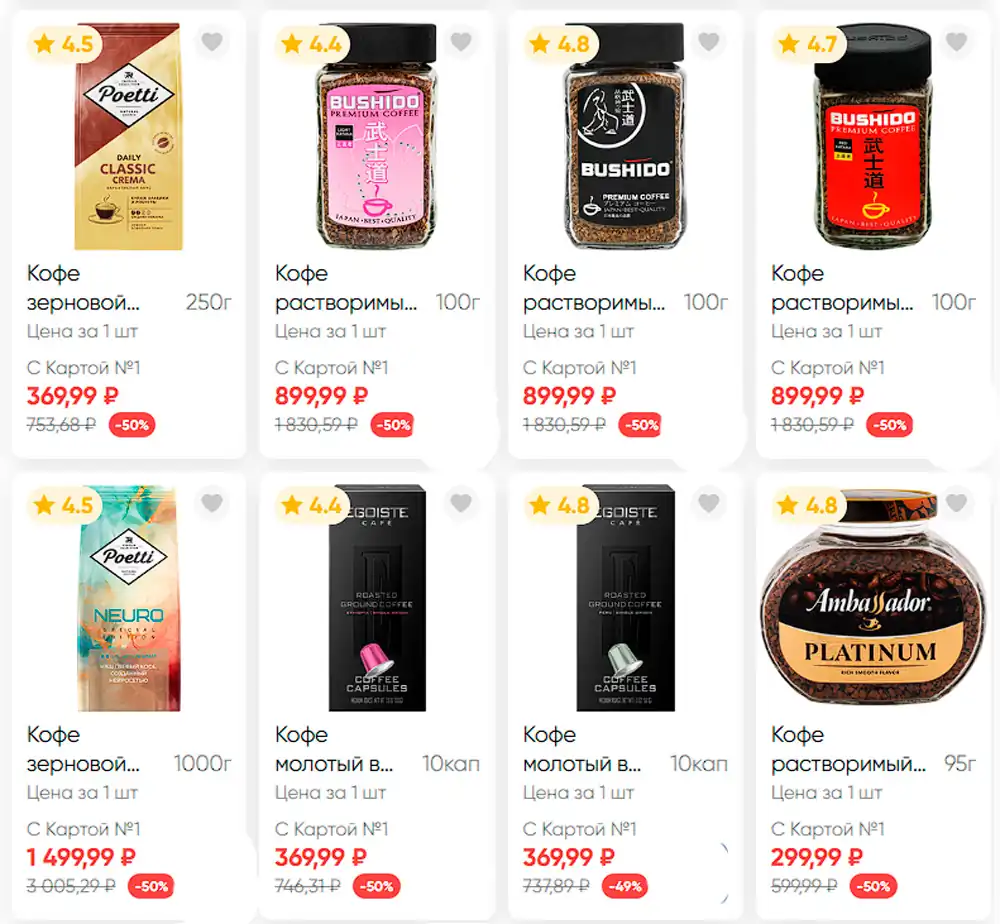This screenshot has height=924, width=1000.
Task: Click the 4.8 star rating on black Bushido
Action: 560,44
